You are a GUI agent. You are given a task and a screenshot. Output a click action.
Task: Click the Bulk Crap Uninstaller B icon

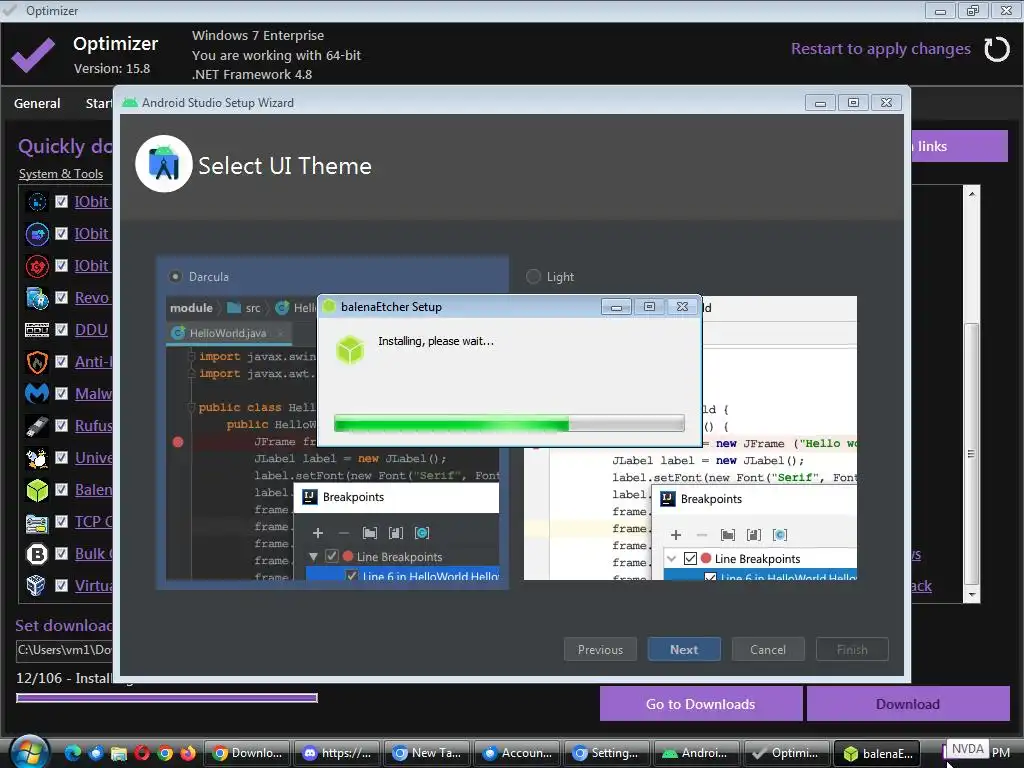pyautogui.click(x=37, y=554)
